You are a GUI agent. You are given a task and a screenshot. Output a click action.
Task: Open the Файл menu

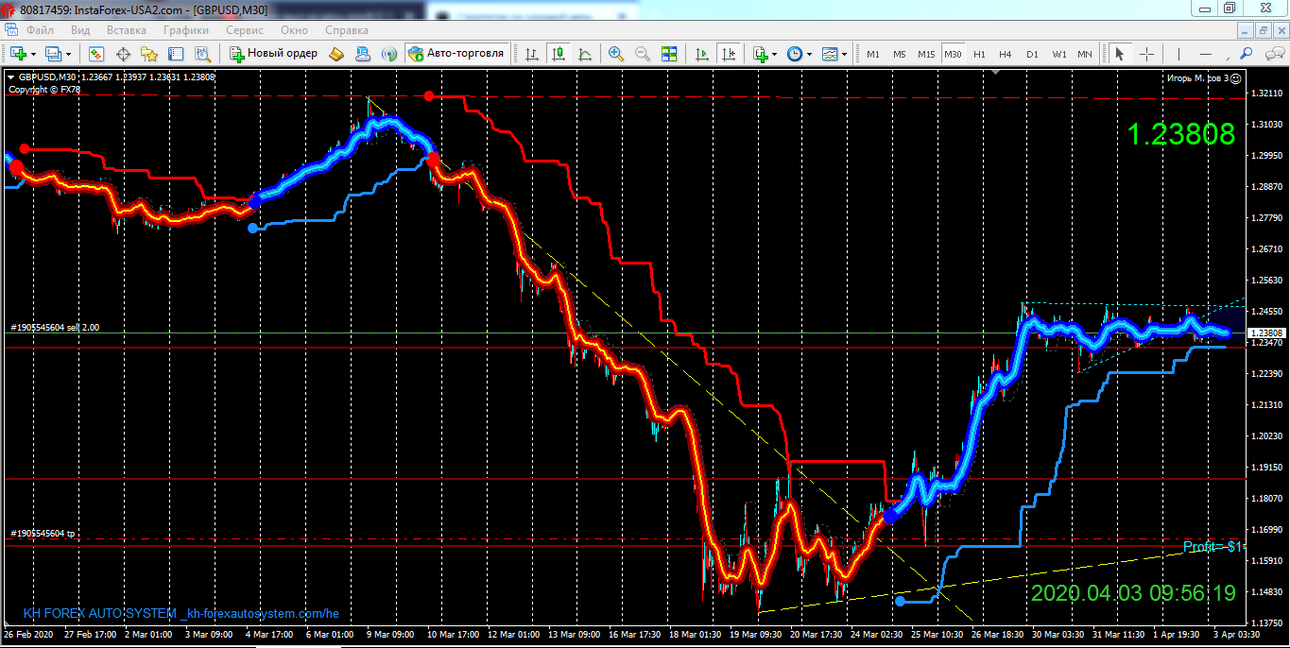point(40,30)
